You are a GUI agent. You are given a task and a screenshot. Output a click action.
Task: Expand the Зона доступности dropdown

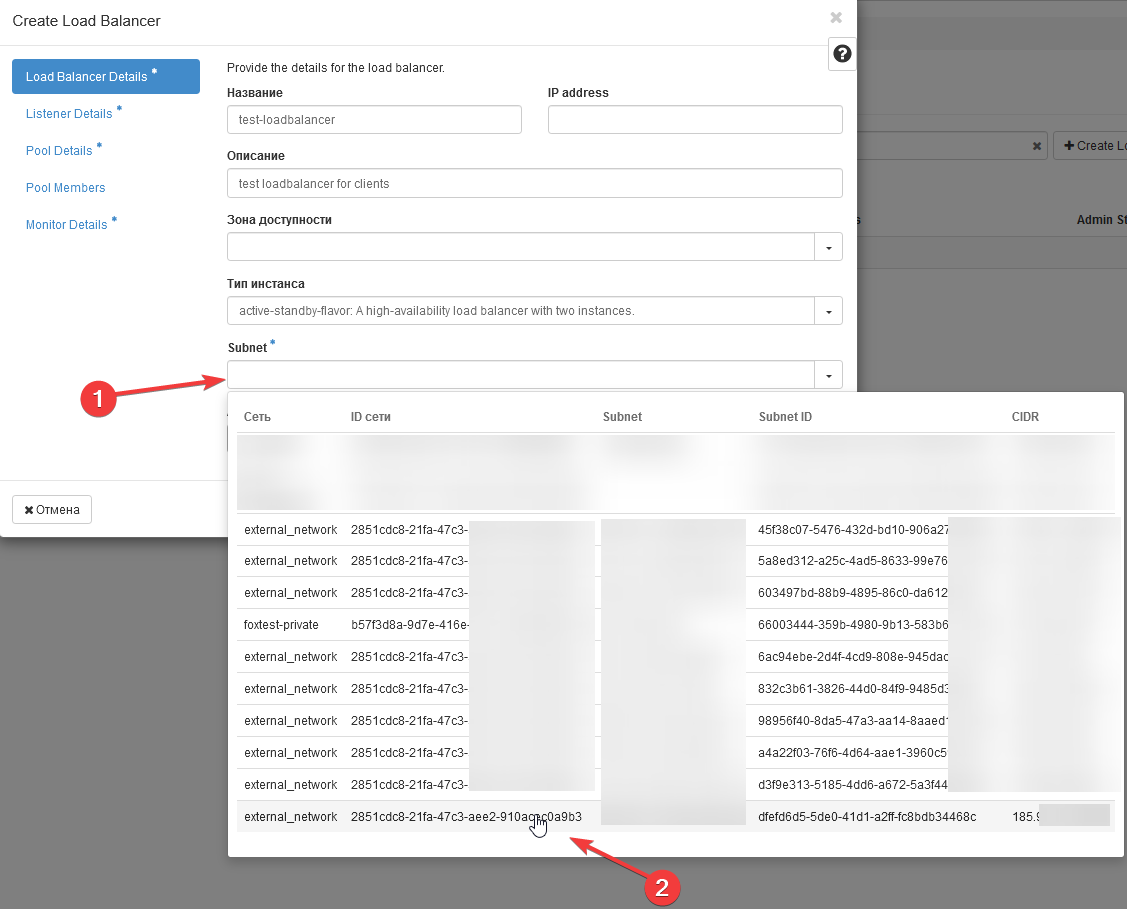[x=828, y=247]
